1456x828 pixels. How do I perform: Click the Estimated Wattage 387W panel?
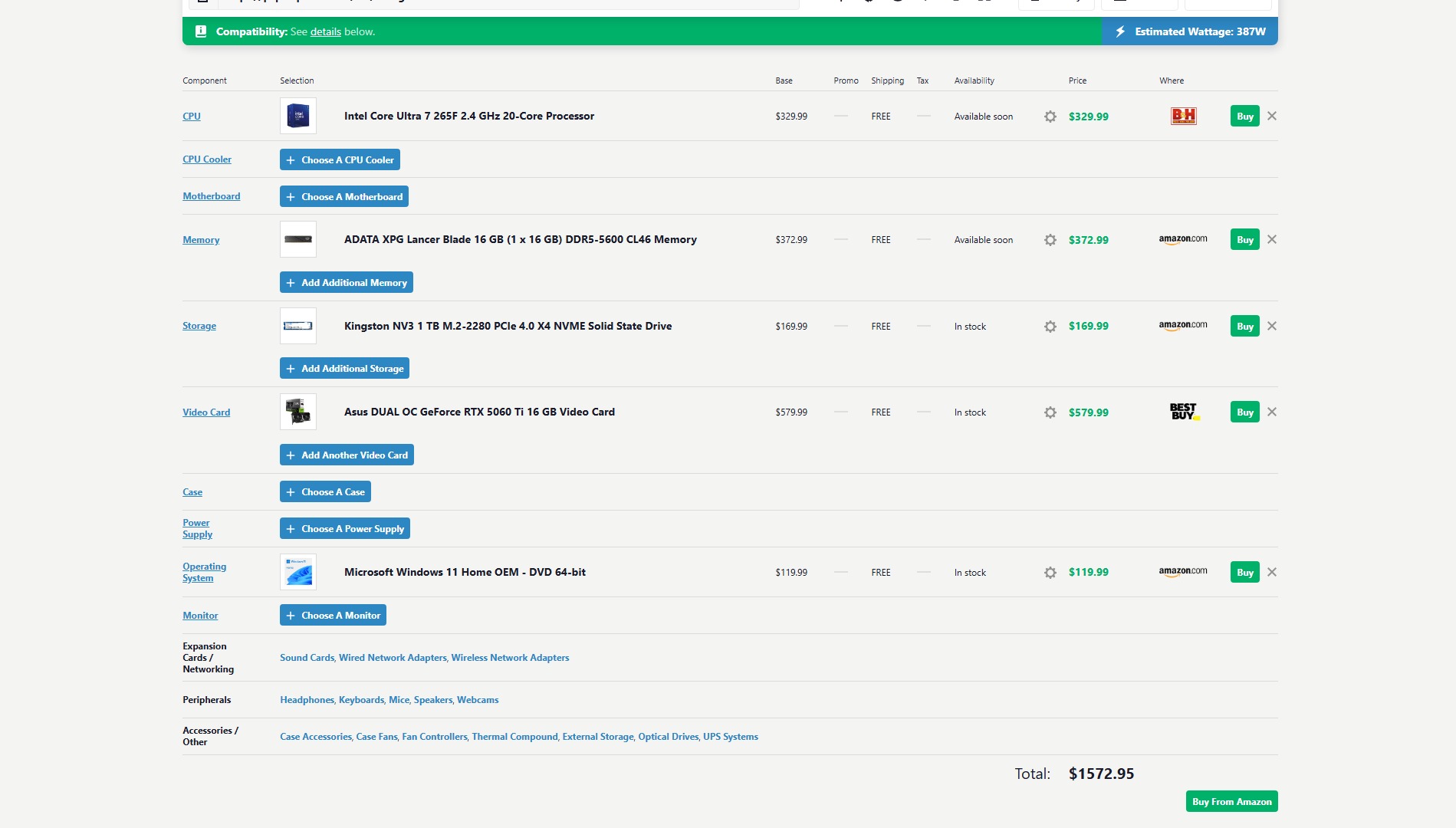coord(1190,31)
